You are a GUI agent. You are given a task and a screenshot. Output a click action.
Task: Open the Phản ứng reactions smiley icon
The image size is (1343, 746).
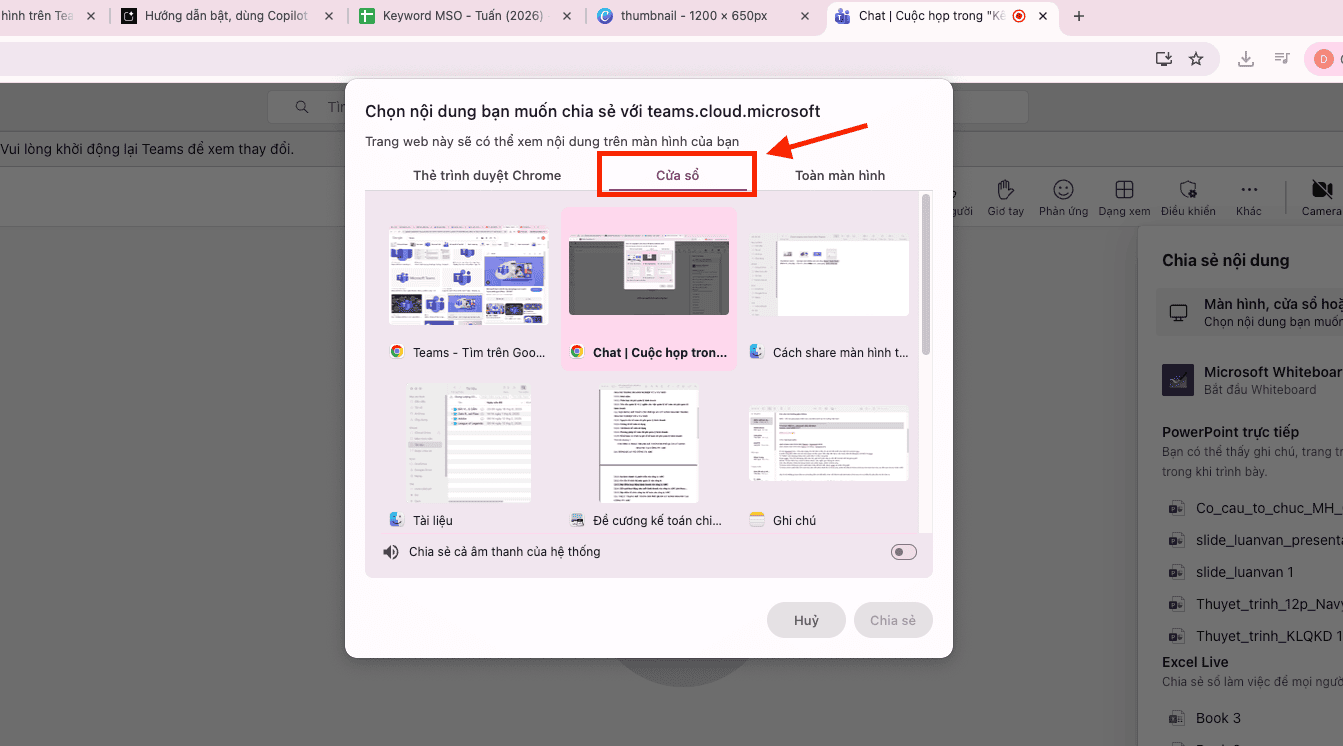1063,190
